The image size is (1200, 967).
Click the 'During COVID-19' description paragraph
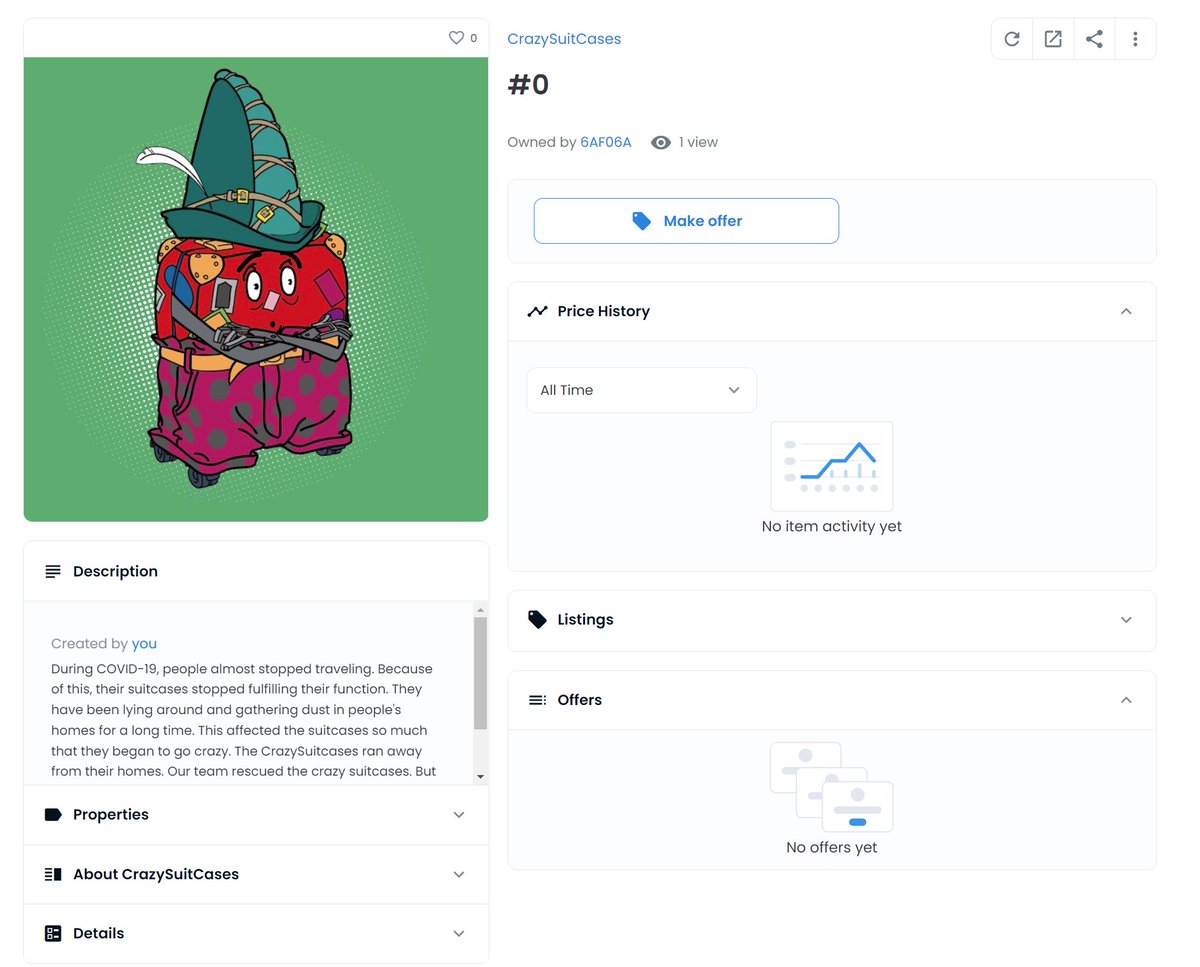coord(243,720)
